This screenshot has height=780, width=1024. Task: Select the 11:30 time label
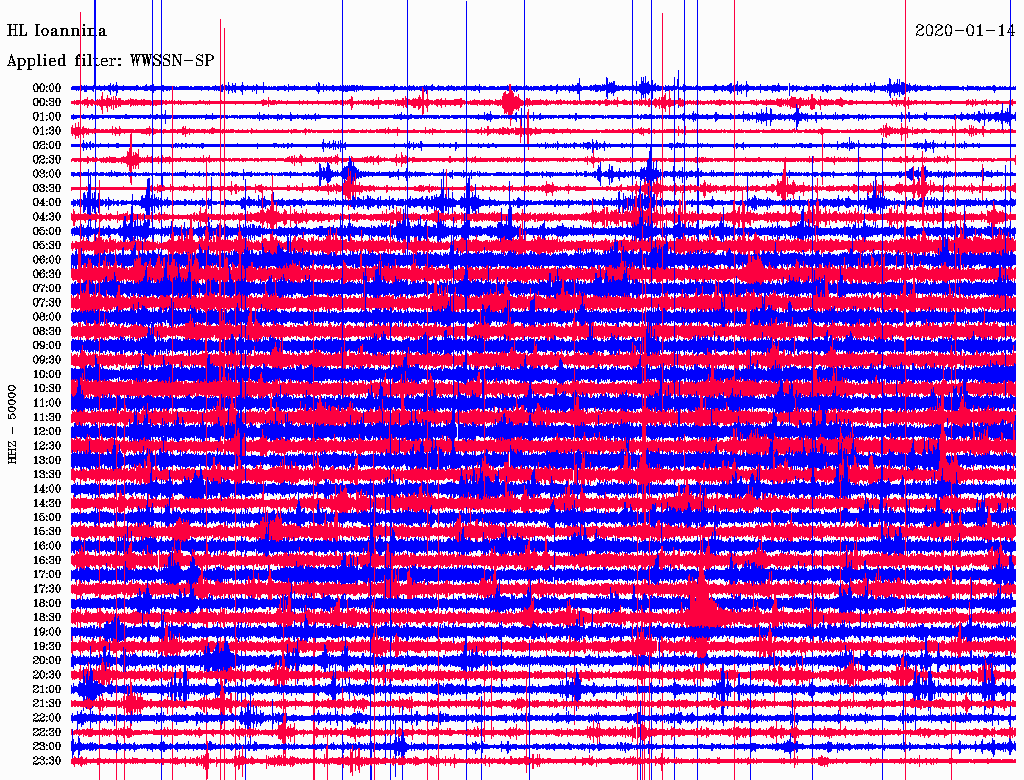(46, 417)
